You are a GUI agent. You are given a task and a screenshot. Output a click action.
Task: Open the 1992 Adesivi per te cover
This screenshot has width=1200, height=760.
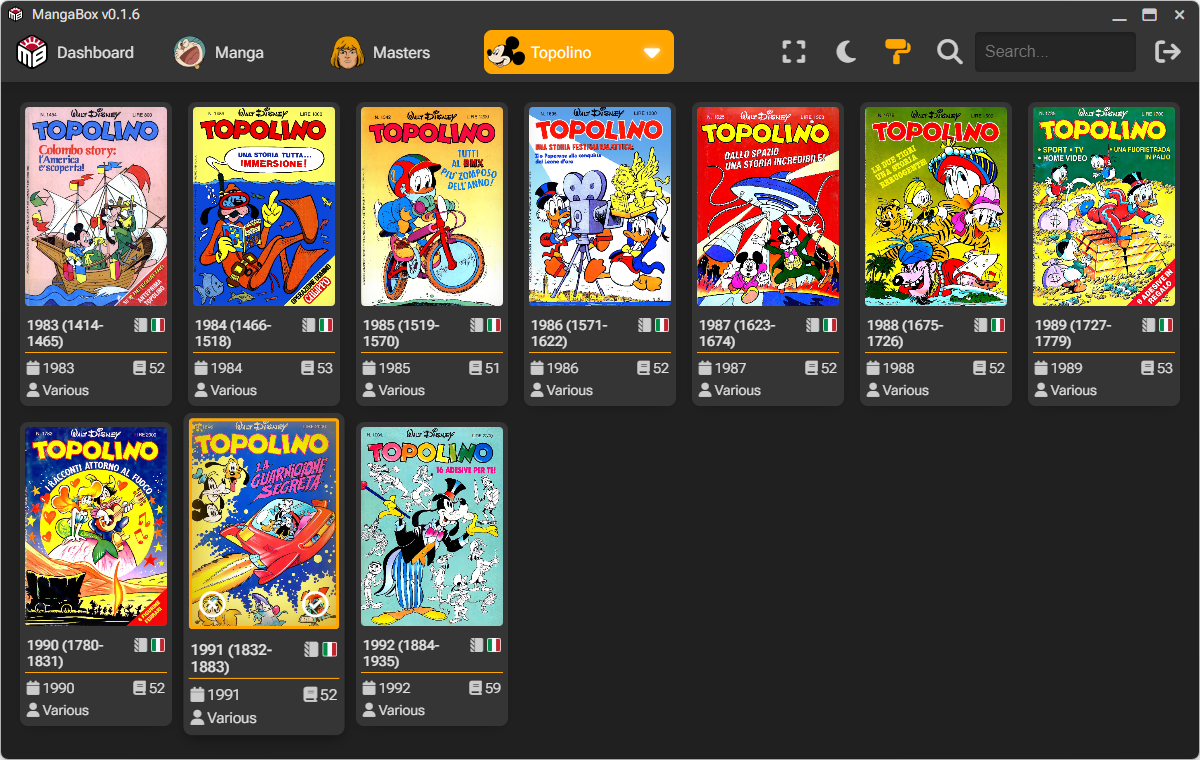coord(432,527)
